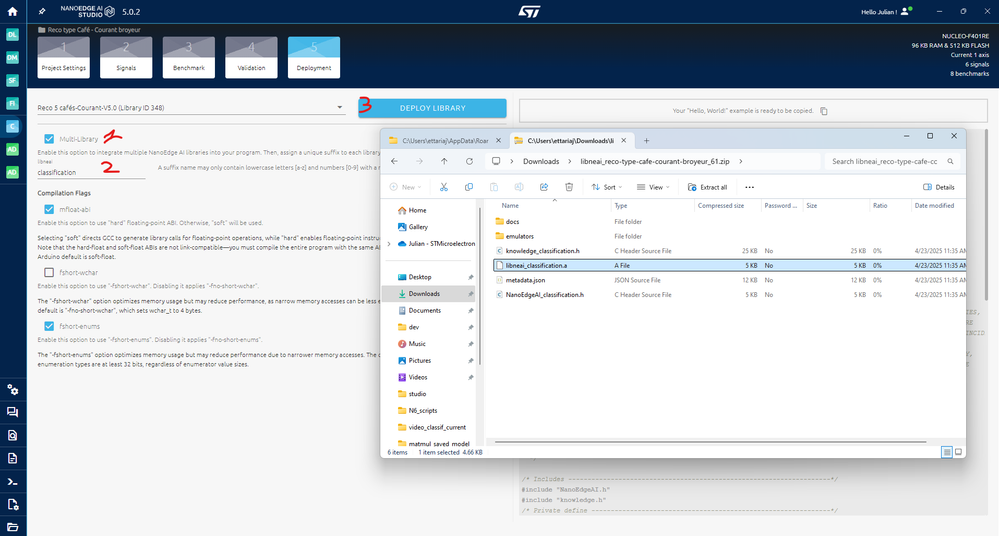The height and width of the screenshot is (536, 999).
Task: Go up one folder level in Explorer
Action: click(444, 161)
